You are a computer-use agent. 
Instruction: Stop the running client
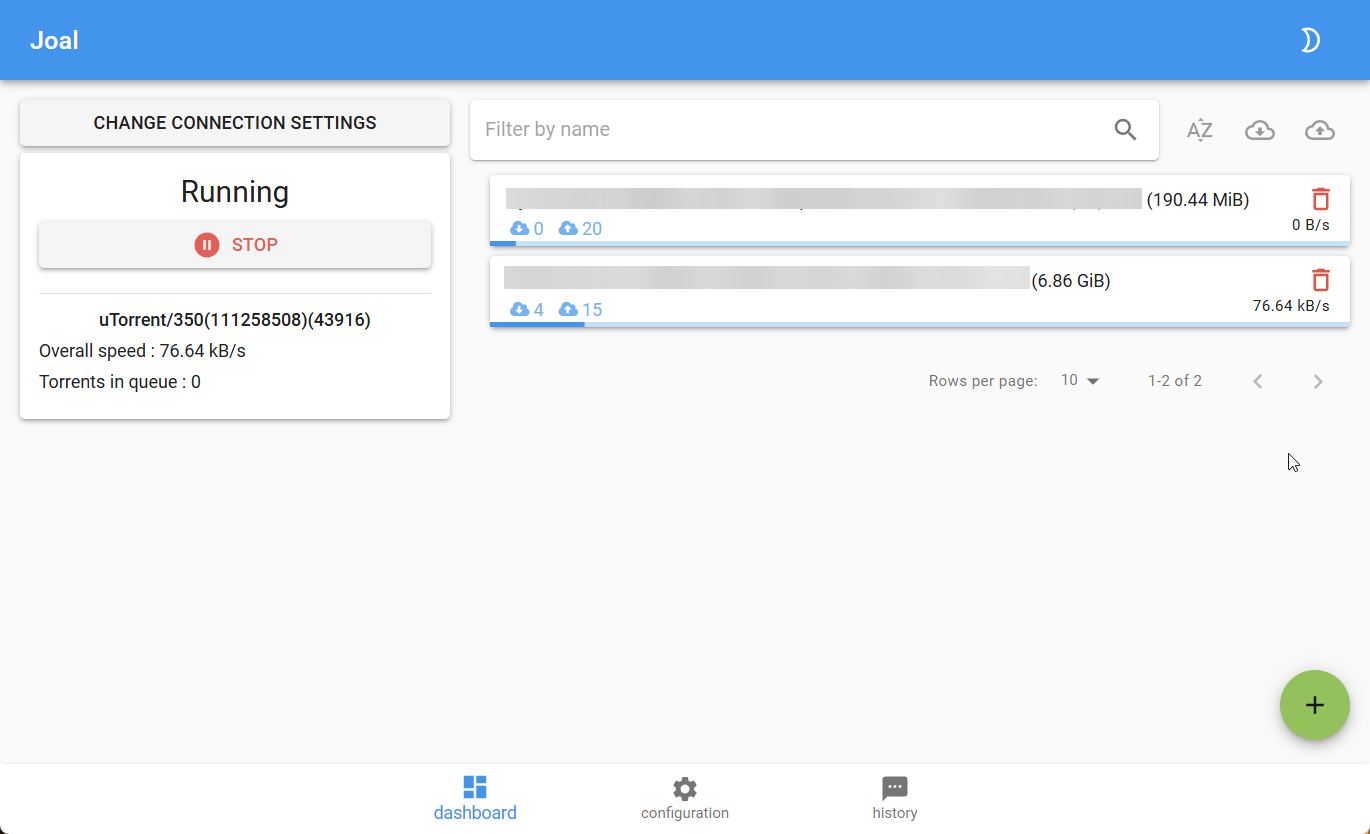[x=235, y=245]
